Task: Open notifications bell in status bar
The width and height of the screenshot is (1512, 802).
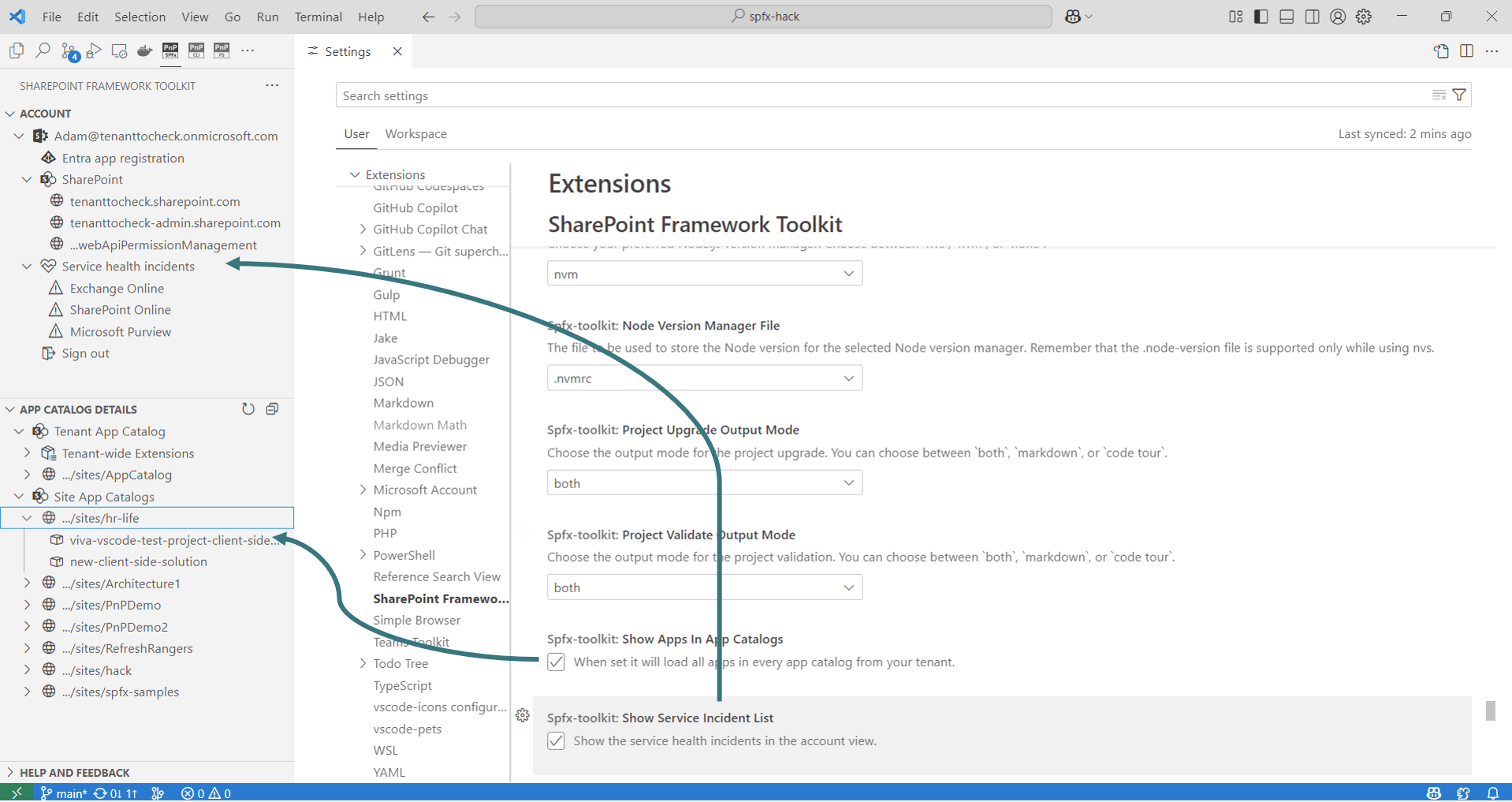Action: click(x=1492, y=793)
